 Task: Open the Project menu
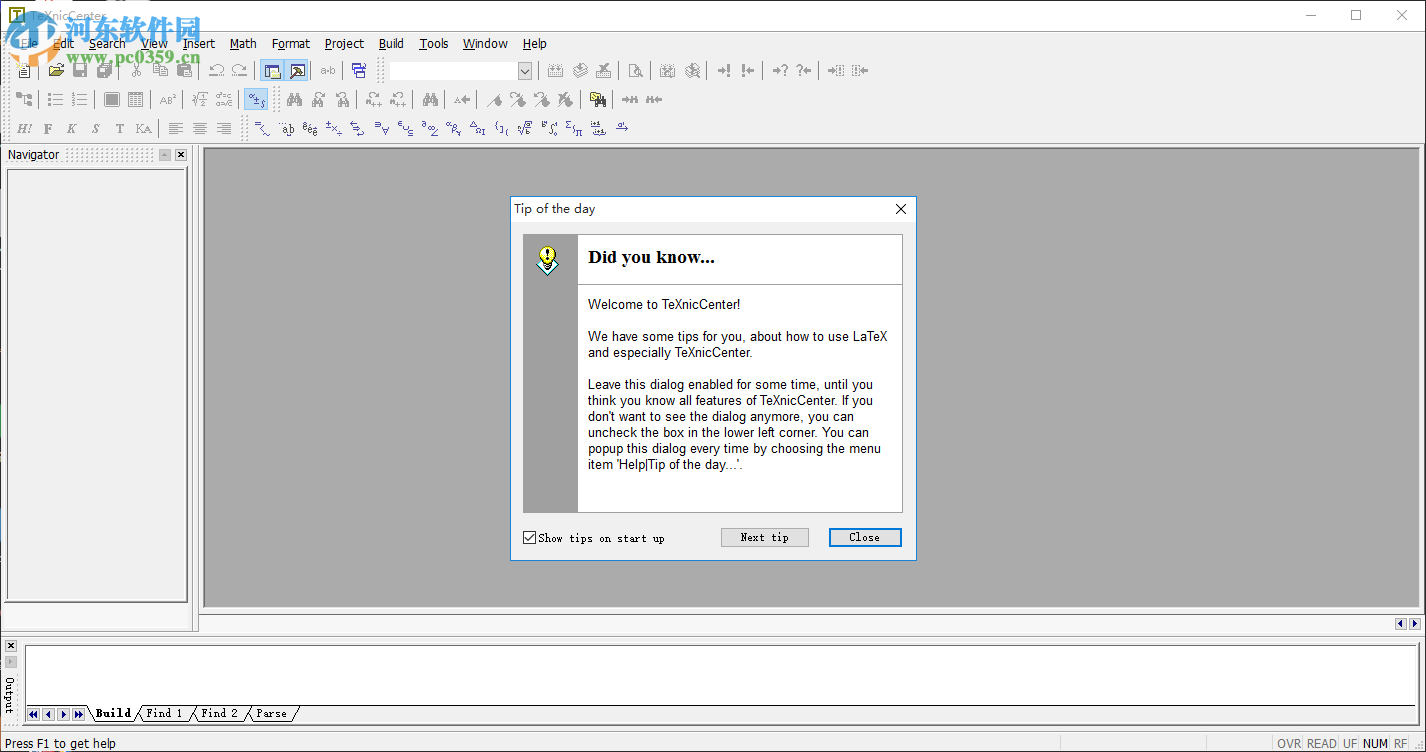point(344,43)
